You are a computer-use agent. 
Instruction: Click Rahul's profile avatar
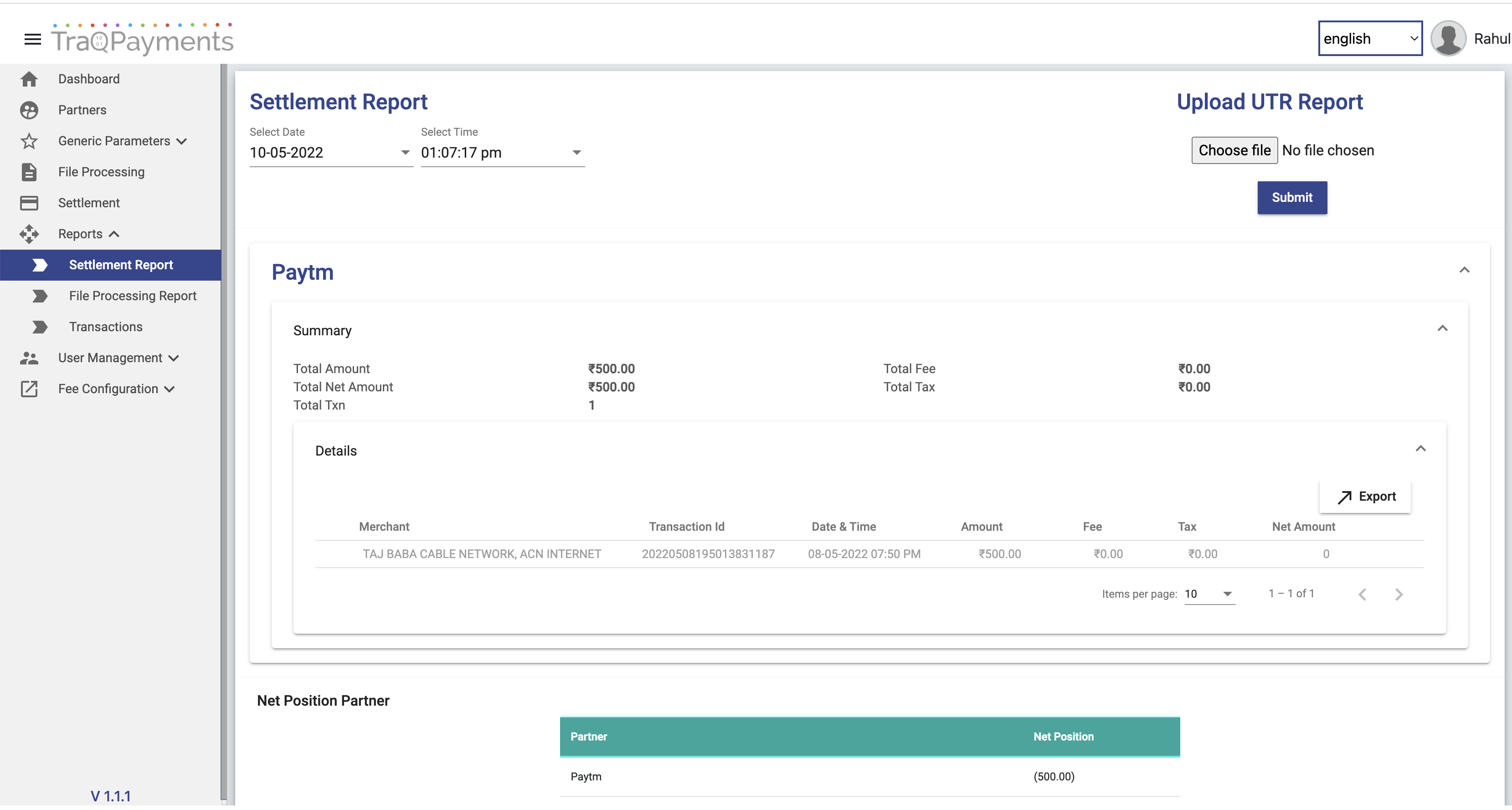click(1447, 39)
